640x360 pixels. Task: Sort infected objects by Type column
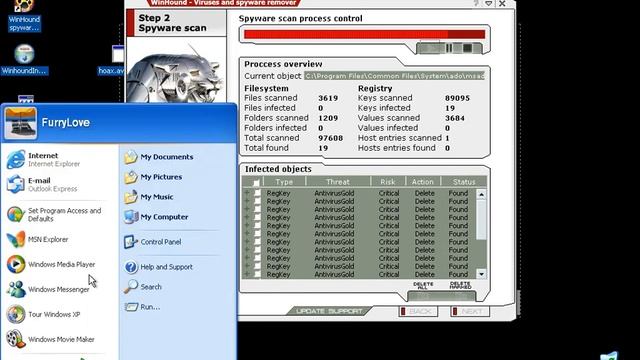[x=284, y=182]
